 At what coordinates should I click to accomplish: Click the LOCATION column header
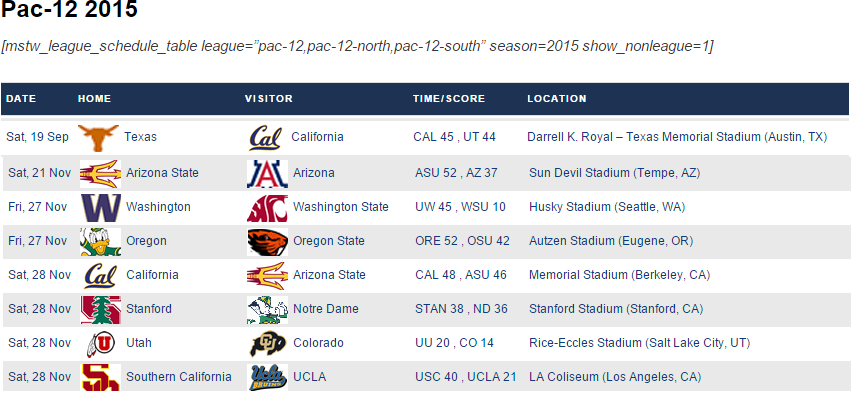point(557,99)
